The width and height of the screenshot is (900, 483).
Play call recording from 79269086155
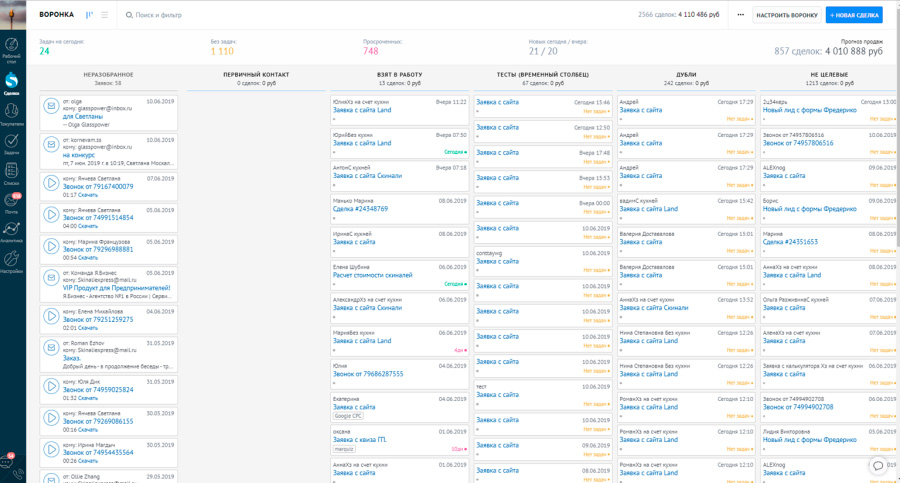[x=51, y=418]
